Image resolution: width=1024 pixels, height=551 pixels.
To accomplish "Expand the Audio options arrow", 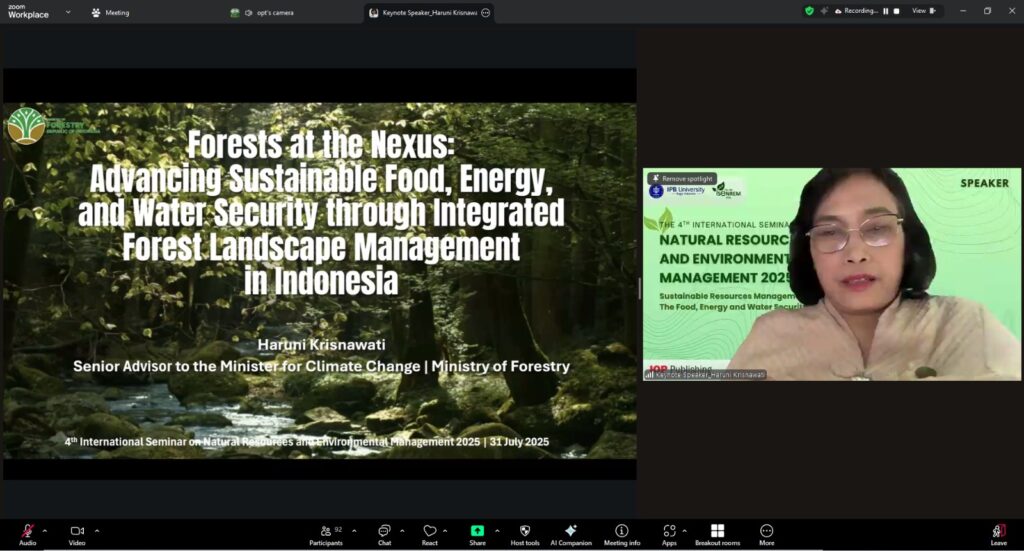I will (44, 531).
